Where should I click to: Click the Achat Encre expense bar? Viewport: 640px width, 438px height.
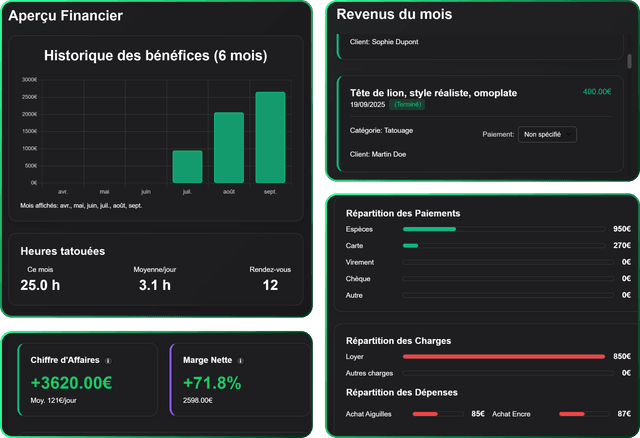585,413
